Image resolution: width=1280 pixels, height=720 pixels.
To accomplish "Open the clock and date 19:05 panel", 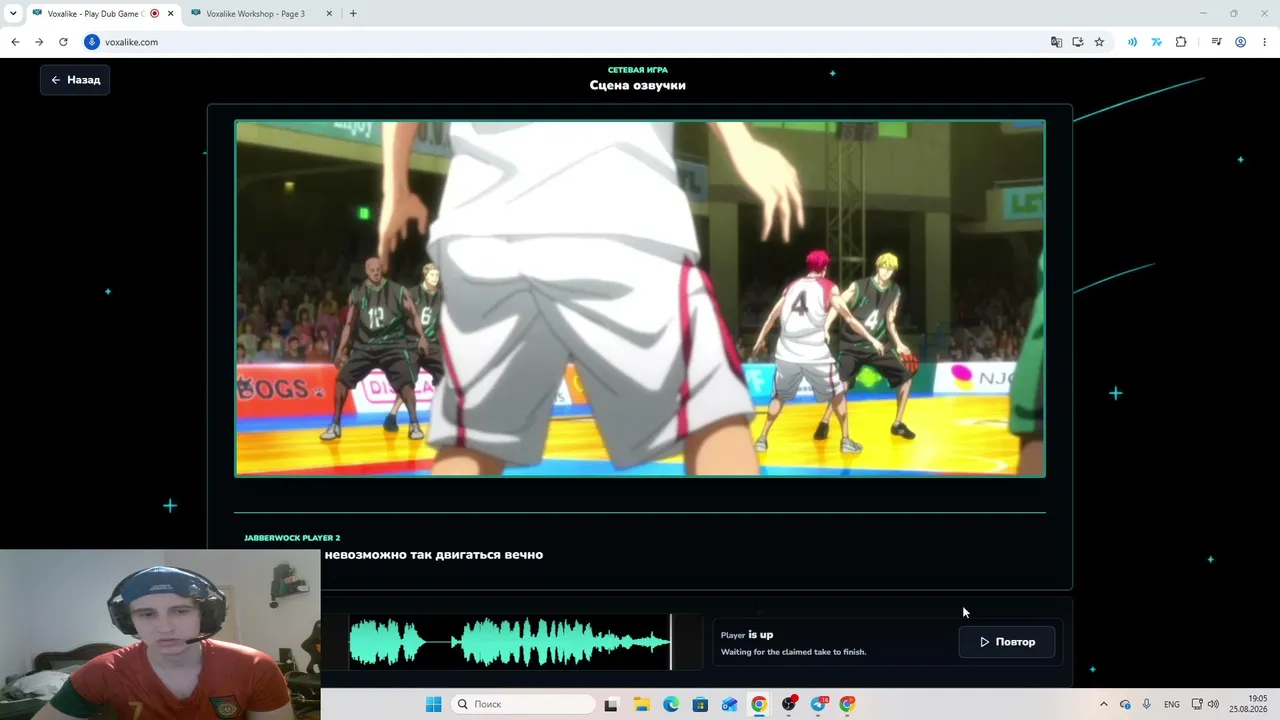I will 1248,704.
